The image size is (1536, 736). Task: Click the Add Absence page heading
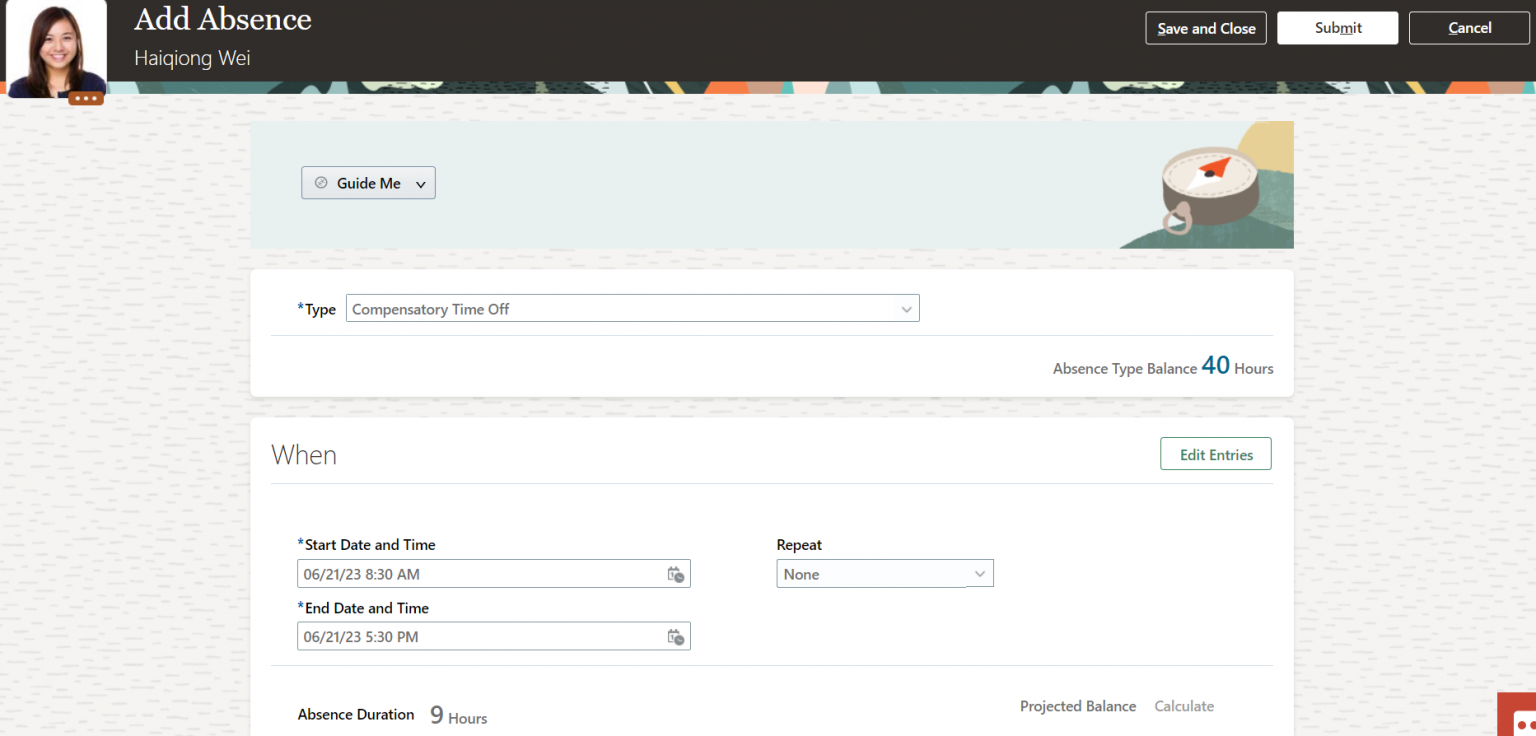[x=222, y=19]
